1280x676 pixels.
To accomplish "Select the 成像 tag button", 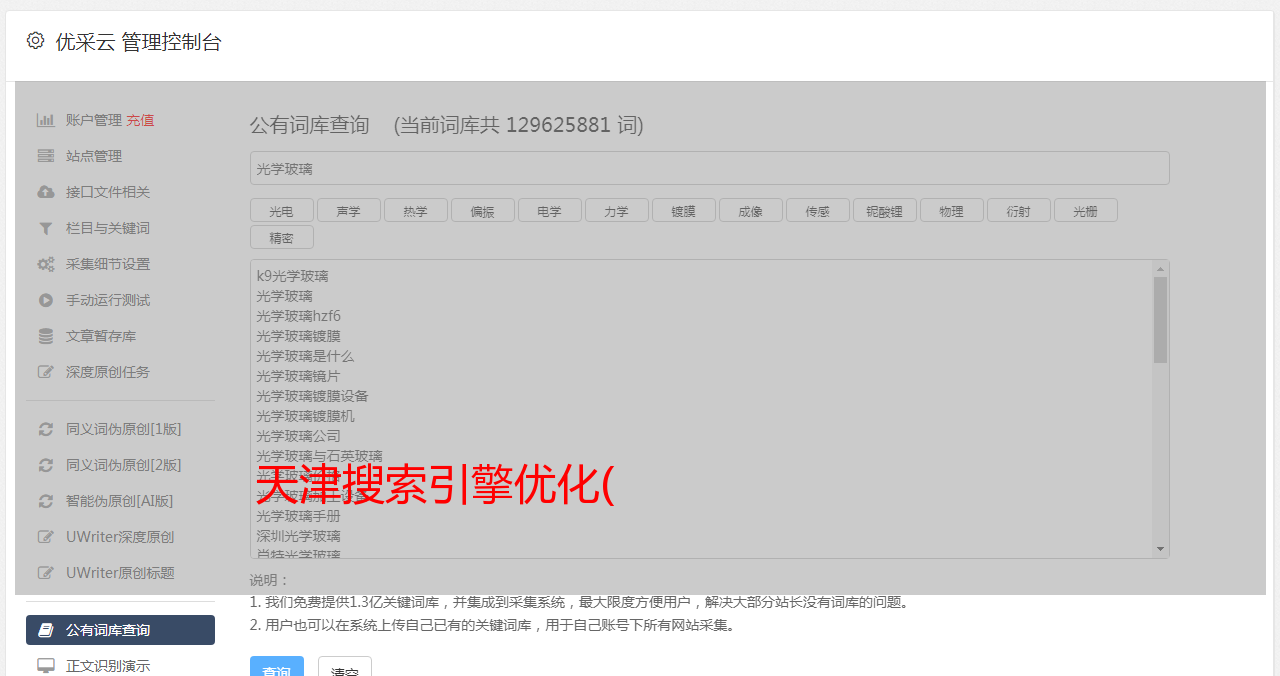I will [751, 210].
